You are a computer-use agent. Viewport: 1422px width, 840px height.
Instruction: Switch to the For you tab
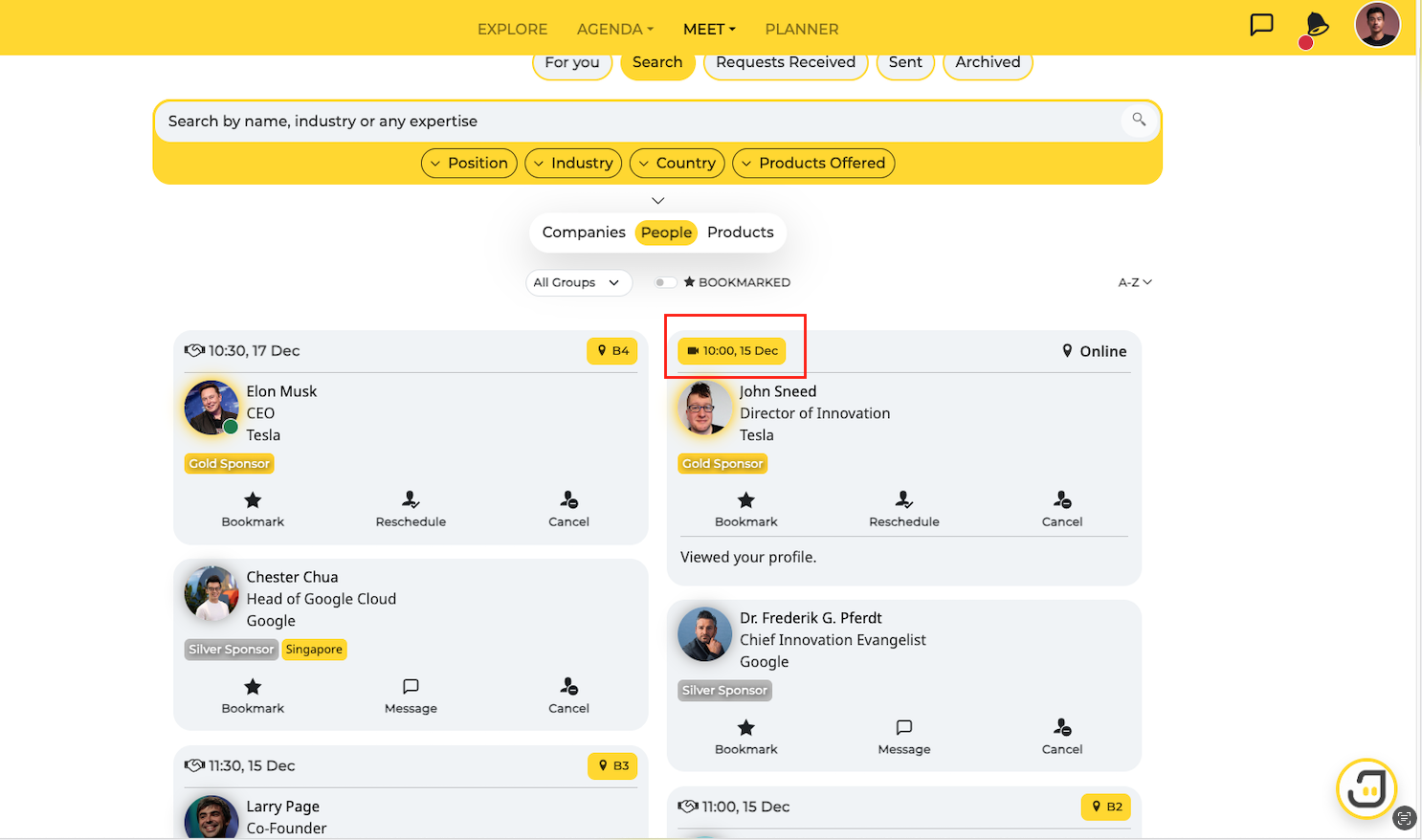coord(572,63)
